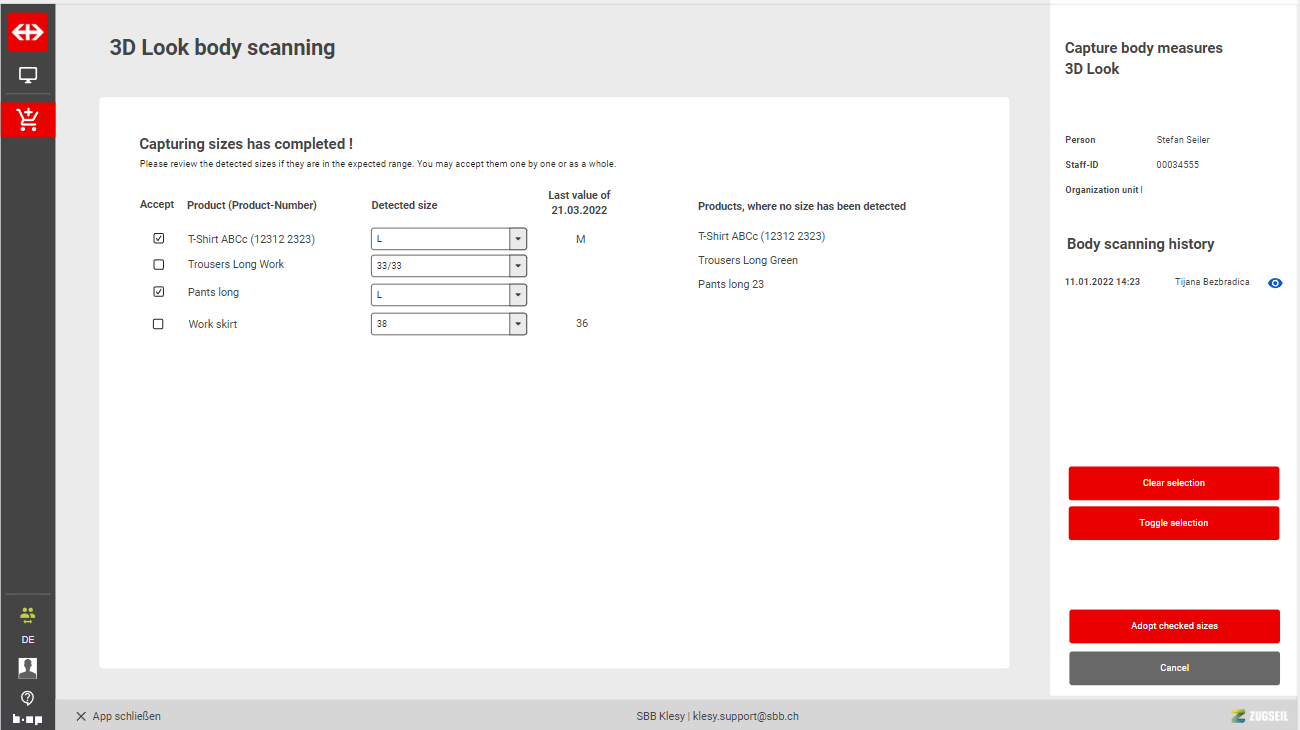Open size dropdown for T-Shirt ABCc
The image size is (1300, 730).
pos(517,239)
